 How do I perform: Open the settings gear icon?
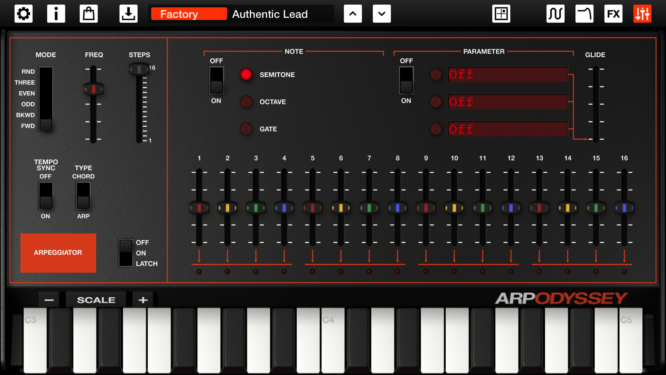tap(23, 14)
